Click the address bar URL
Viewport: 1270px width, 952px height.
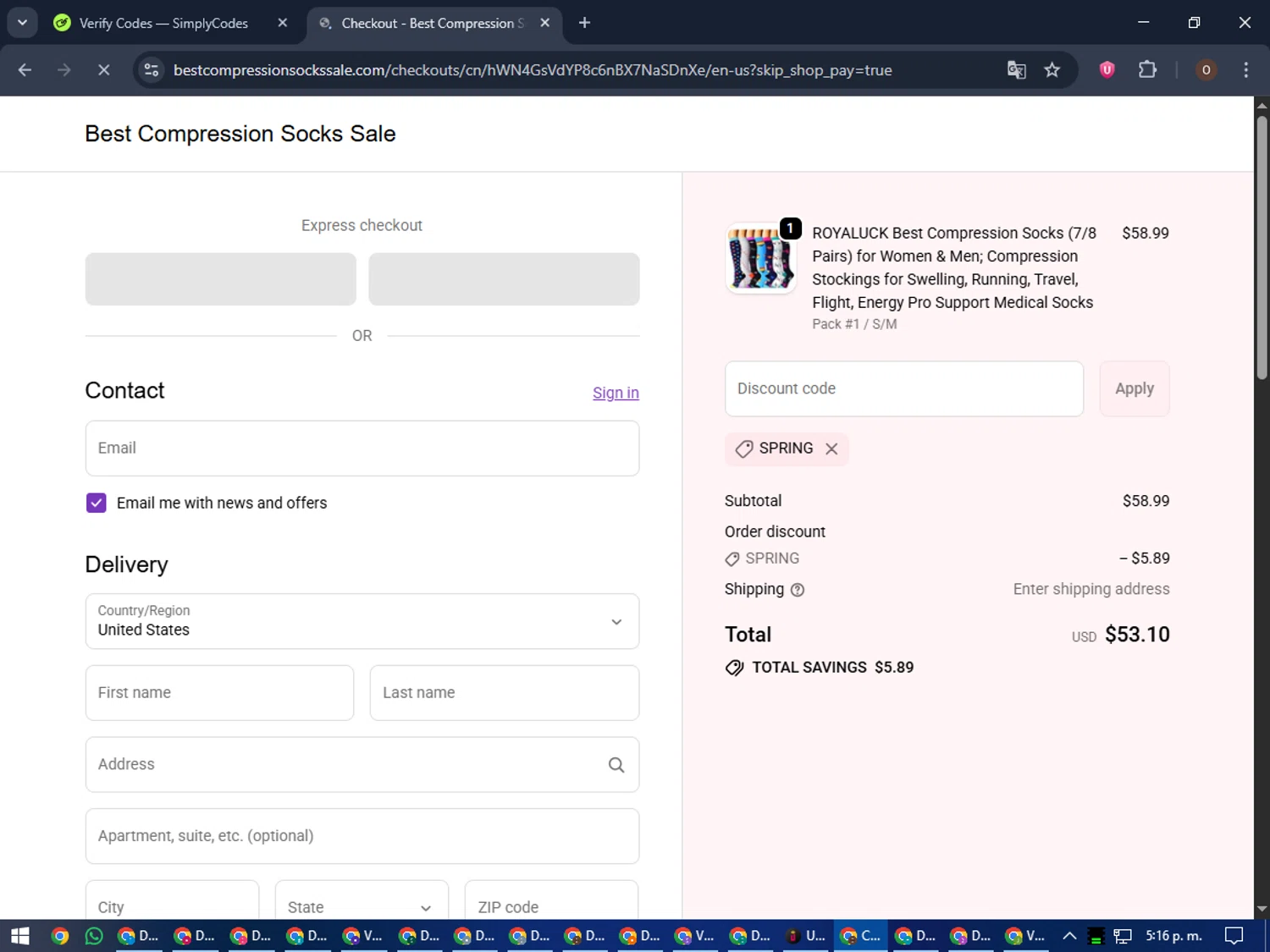point(533,70)
